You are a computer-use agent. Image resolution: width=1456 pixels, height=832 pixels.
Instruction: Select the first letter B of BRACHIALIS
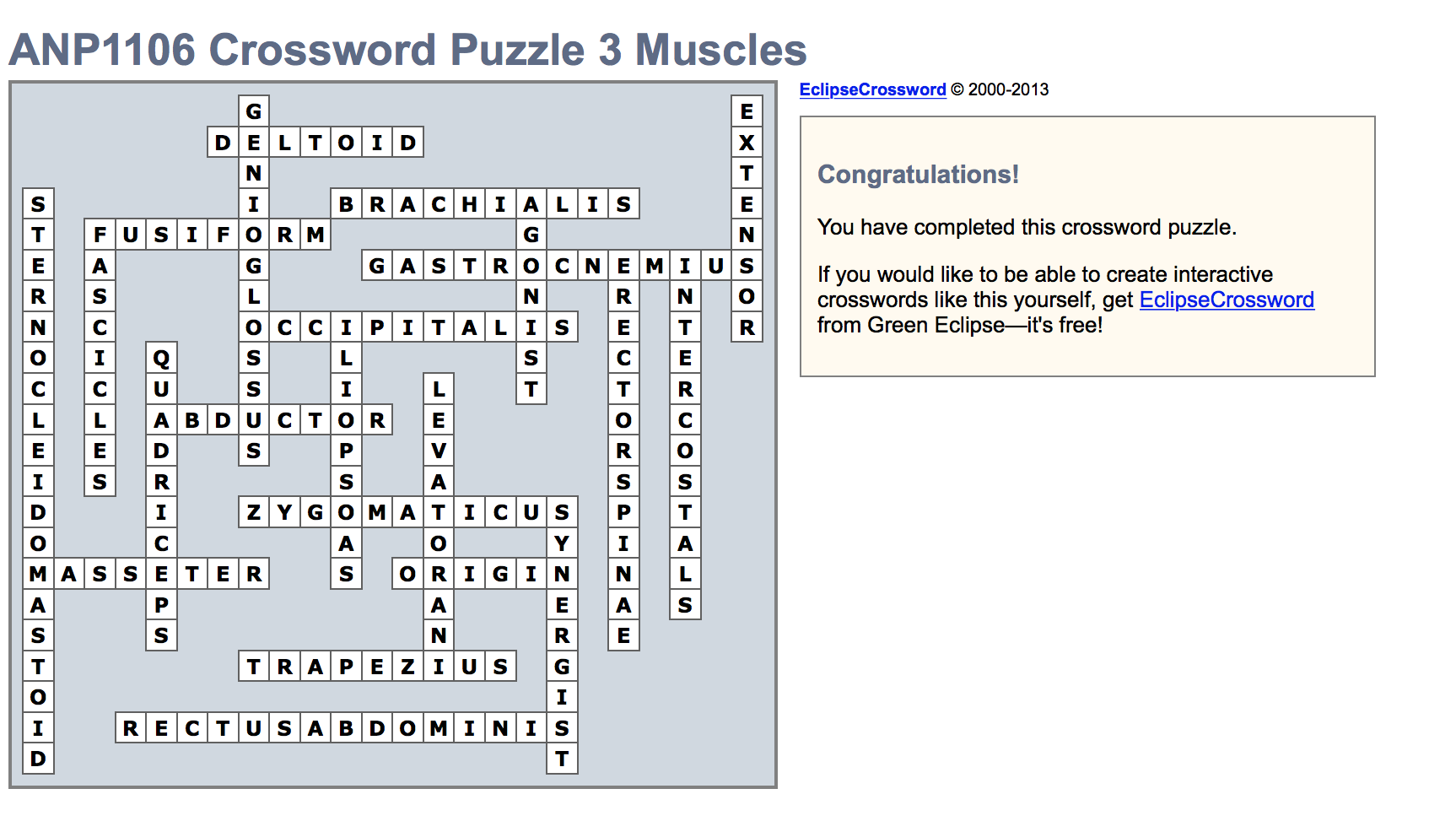346,204
